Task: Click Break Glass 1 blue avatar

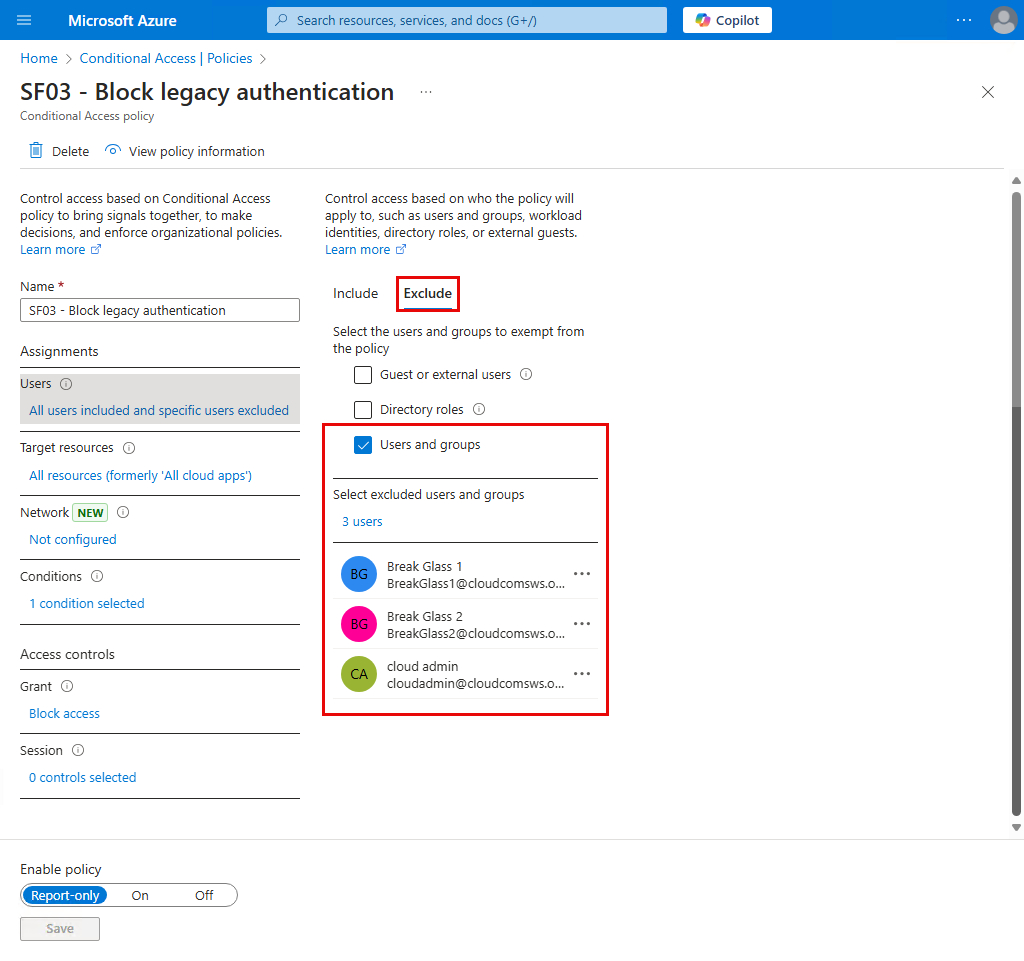Action: click(359, 574)
